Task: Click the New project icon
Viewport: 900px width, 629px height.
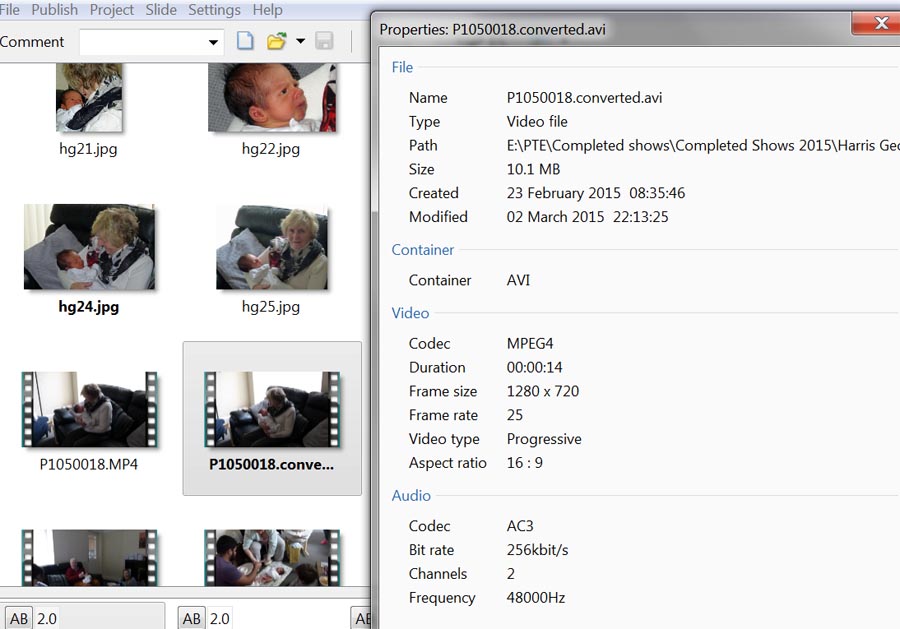Action: point(245,41)
